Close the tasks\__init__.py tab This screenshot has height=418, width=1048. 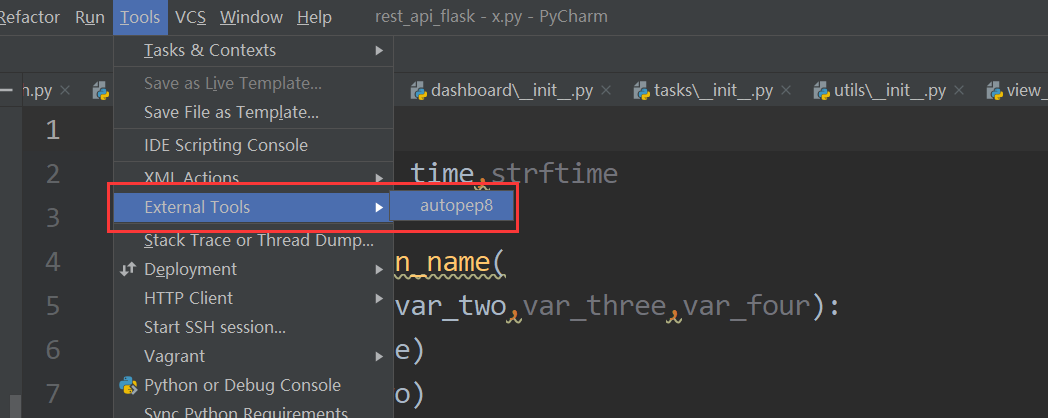pos(786,90)
